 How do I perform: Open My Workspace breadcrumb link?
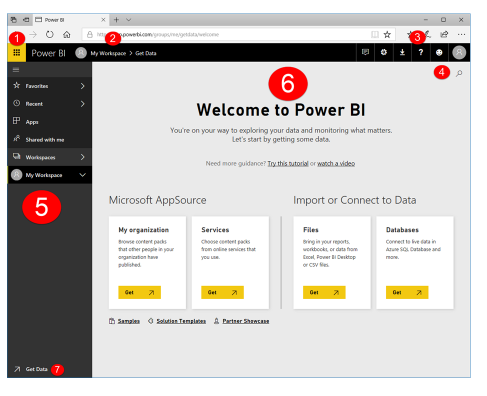tap(108, 53)
